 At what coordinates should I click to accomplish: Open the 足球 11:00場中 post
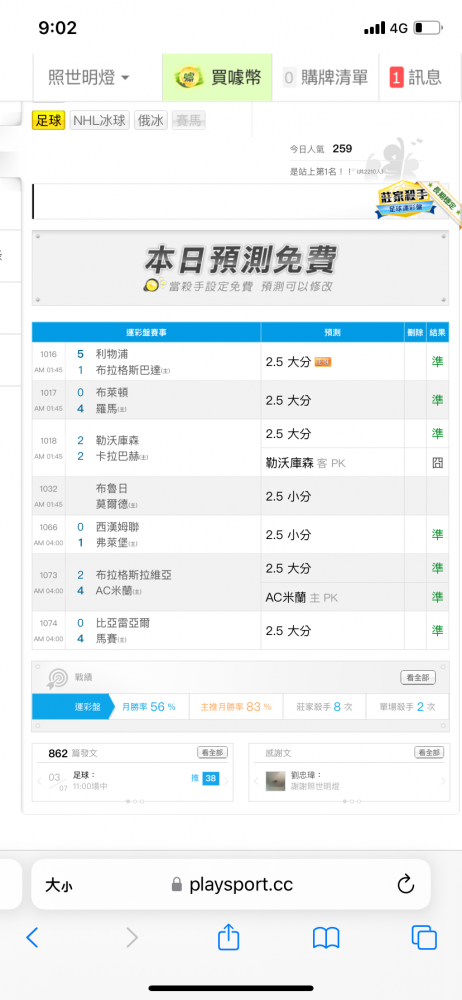[x=91, y=781]
